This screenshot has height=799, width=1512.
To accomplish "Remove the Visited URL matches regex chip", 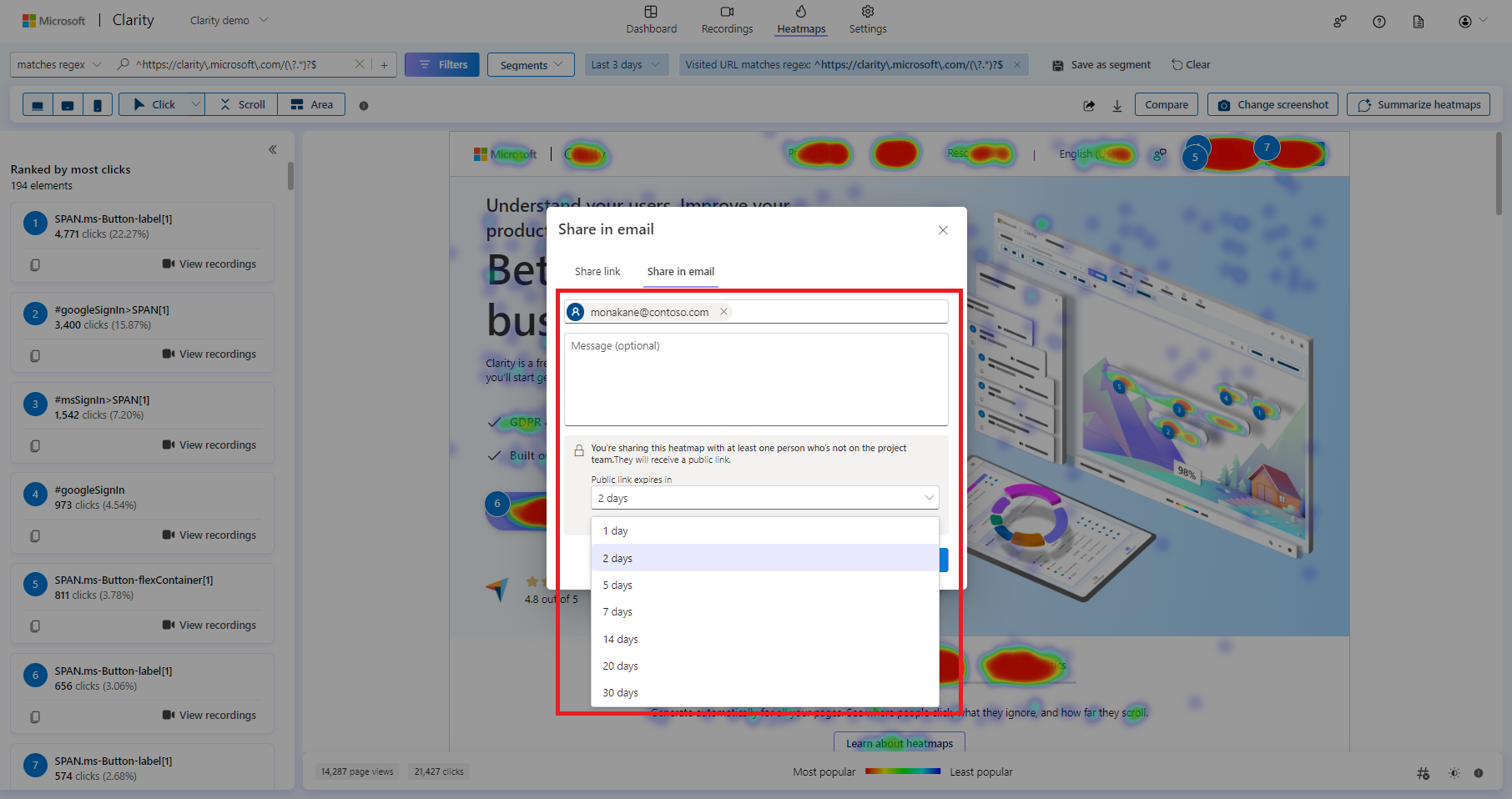I will pyautogui.click(x=1017, y=64).
